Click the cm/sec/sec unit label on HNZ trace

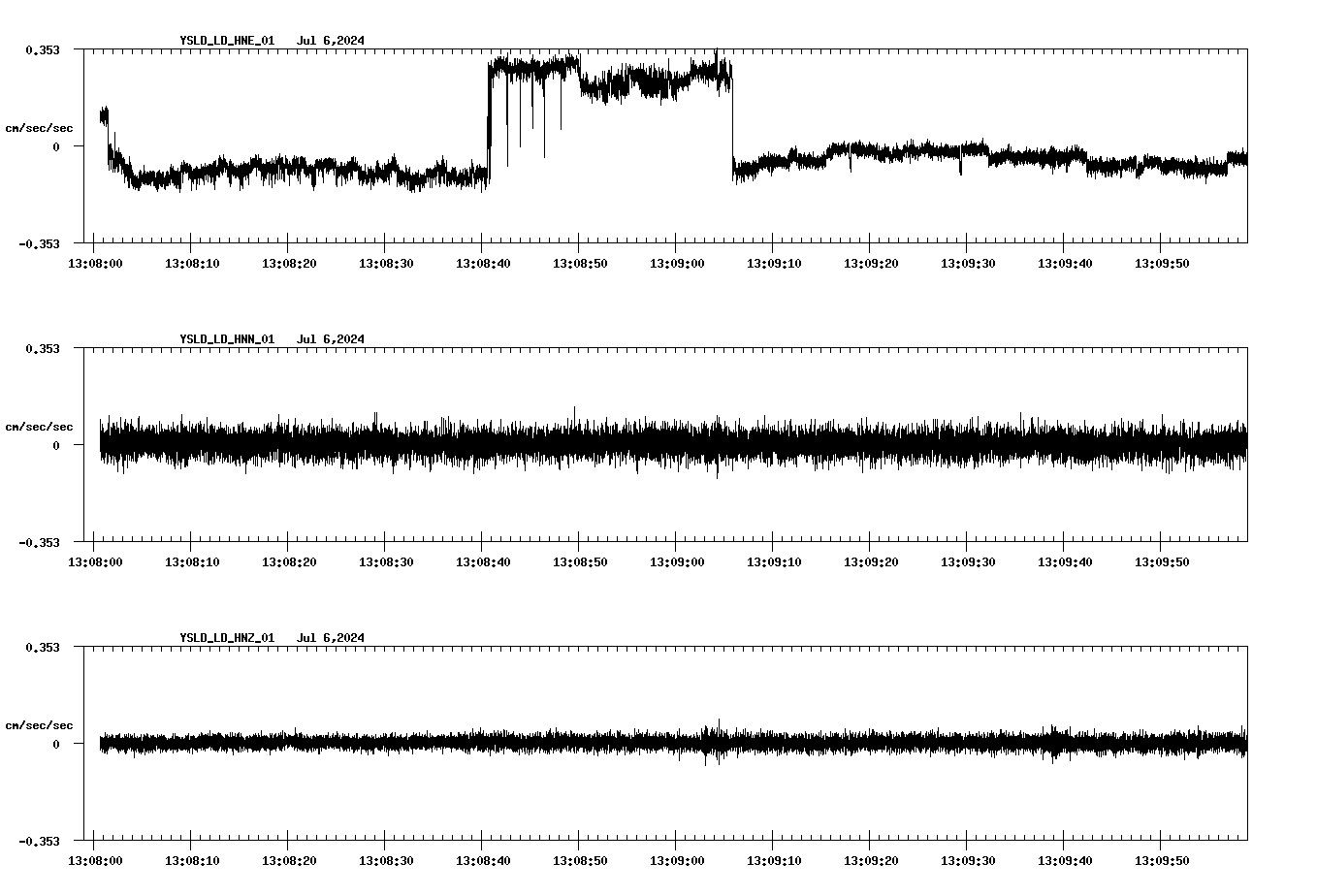tap(39, 723)
